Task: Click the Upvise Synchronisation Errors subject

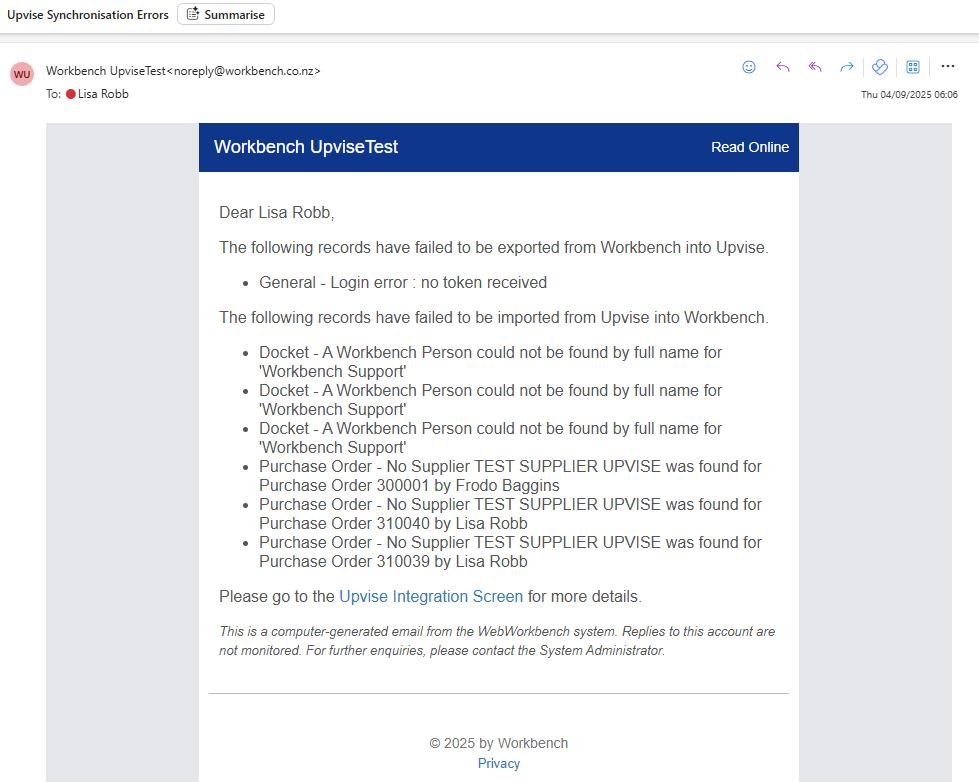Action: coord(87,15)
